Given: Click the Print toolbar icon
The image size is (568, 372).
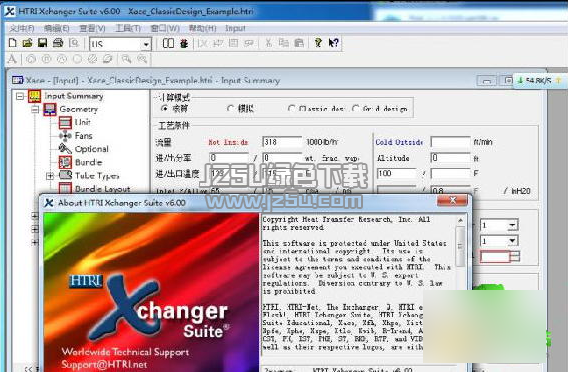Looking at the screenshot, I should pyautogui.click(x=58, y=43).
